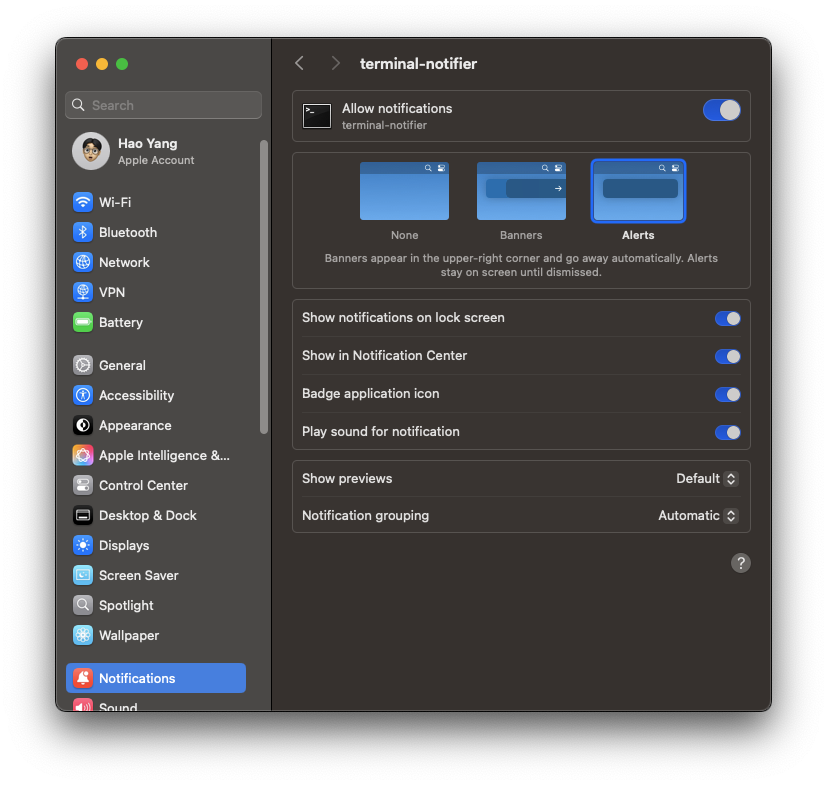
Task: Open the help question mark button
Action: [740, 563]
